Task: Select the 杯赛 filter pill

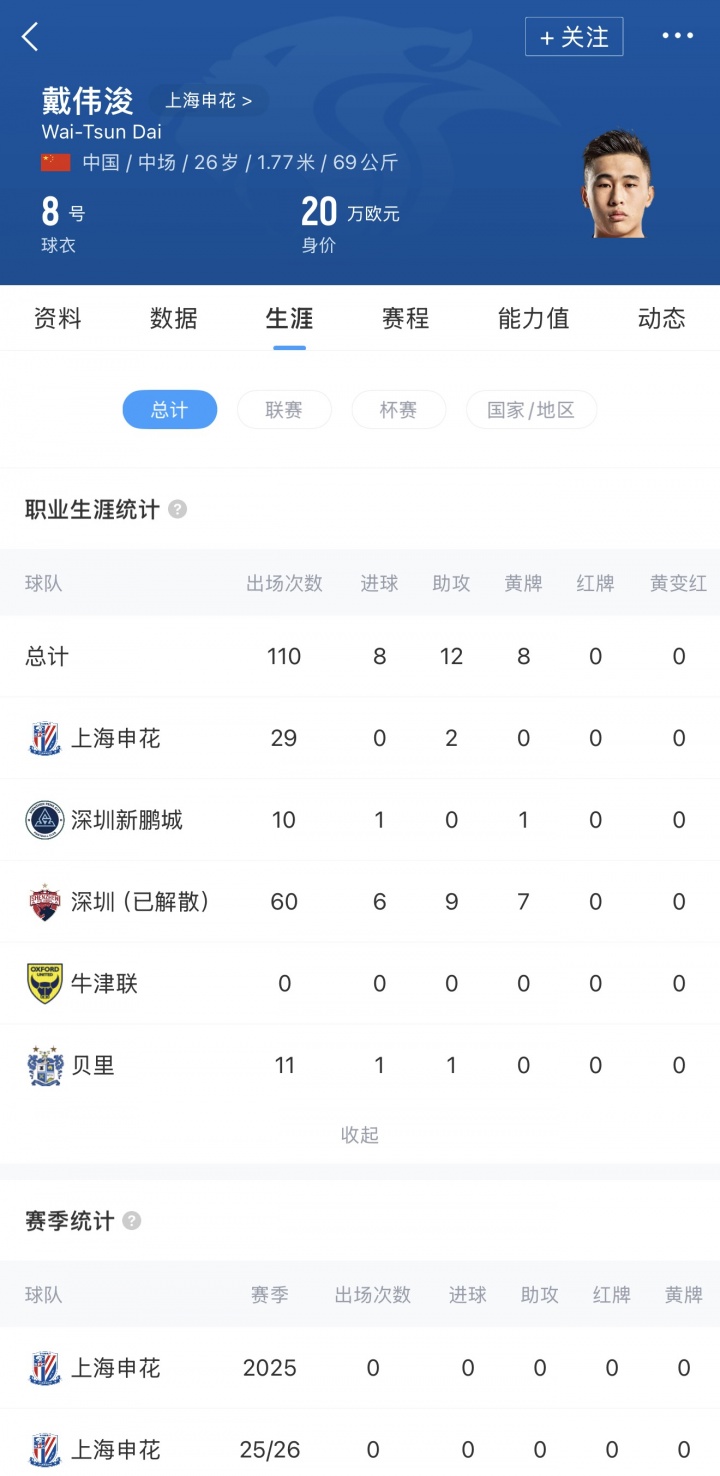Action: tap(398, 410)
